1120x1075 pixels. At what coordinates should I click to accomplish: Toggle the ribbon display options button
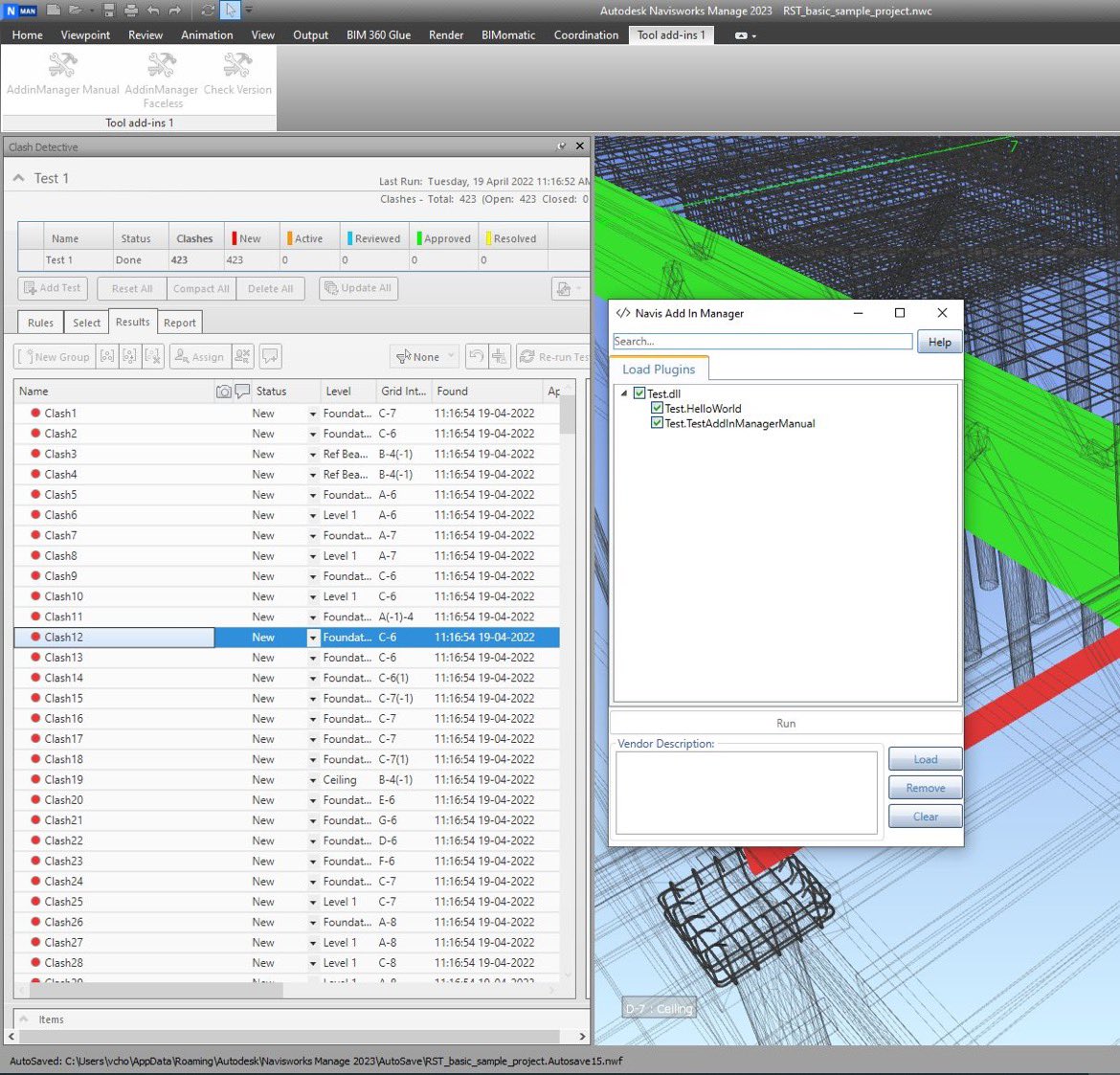[745, 35]
